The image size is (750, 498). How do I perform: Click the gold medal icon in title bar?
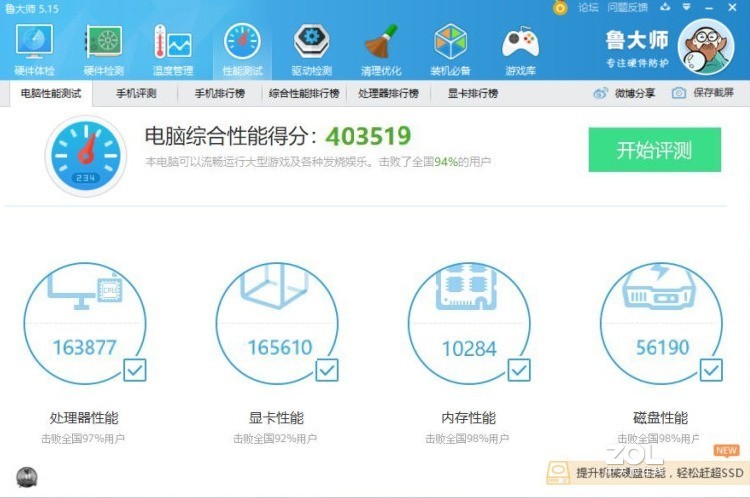[560, 7]
